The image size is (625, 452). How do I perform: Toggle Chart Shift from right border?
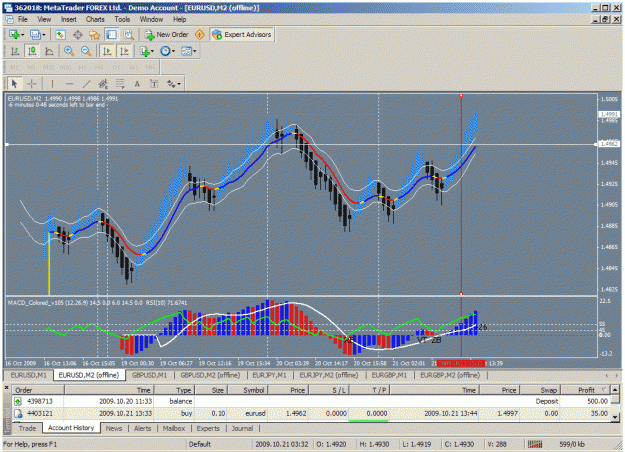tap(124, 51)
